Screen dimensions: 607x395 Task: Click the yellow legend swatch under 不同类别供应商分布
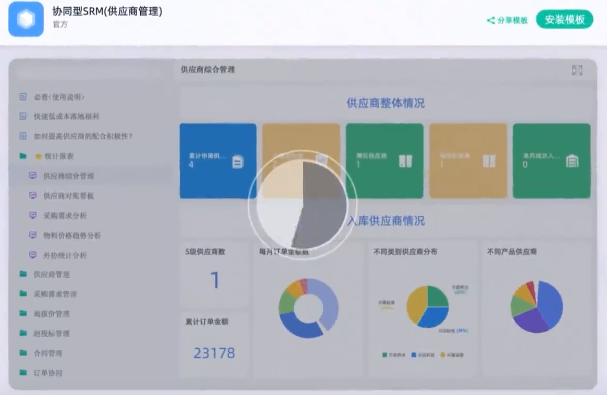[442, 355]
